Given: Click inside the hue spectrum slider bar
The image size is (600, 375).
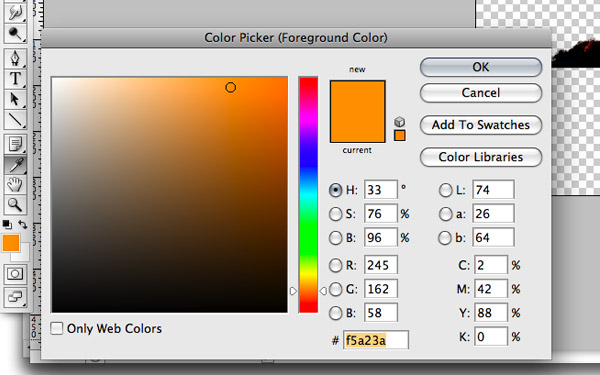Looking at the screenshot, I should pos(308,195).
